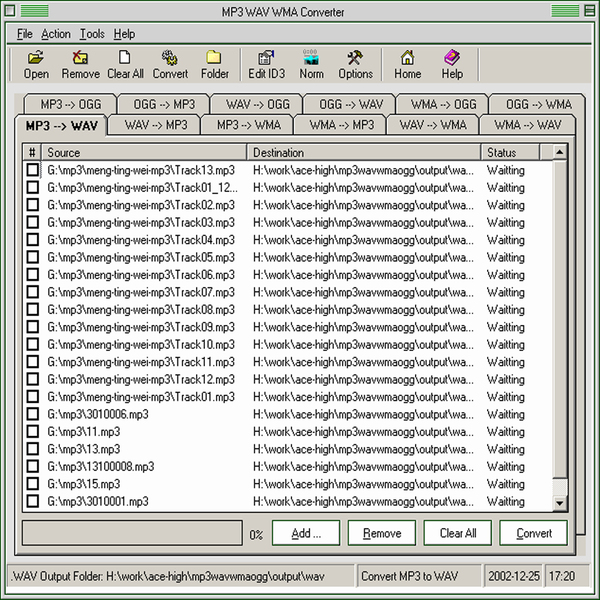Image resolution: width=600 pixels, height=600 pixels.
Task: Switch to WMA --> MP3 tab
Action: 341,125
